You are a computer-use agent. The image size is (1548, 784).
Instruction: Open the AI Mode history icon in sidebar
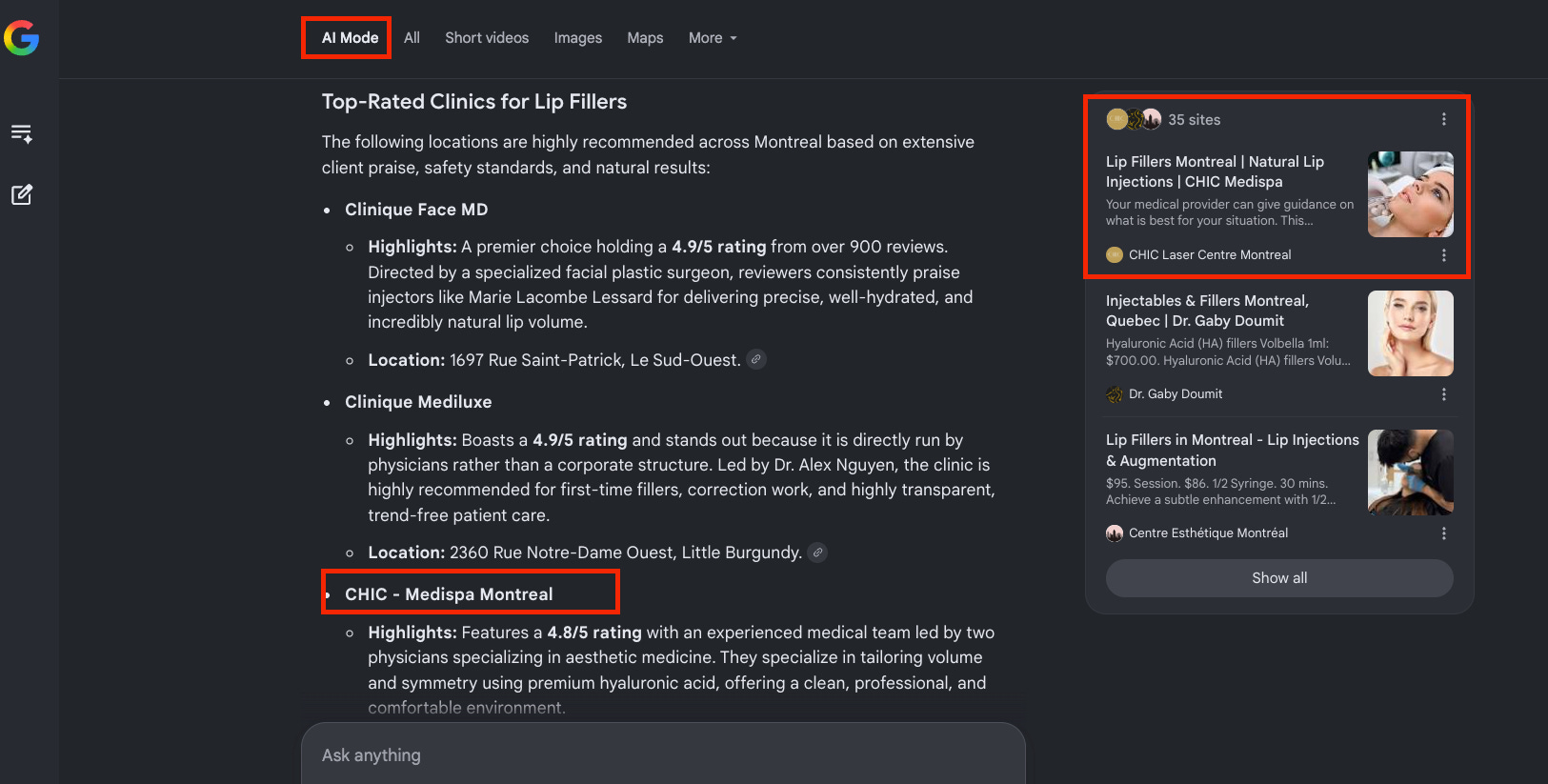click(x=21, y=133)
